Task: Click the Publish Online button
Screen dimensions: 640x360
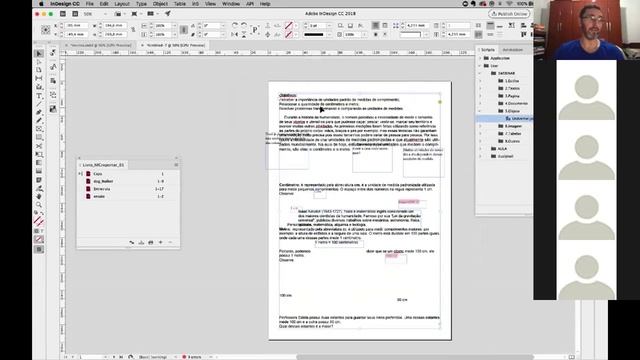Action: 509,13
